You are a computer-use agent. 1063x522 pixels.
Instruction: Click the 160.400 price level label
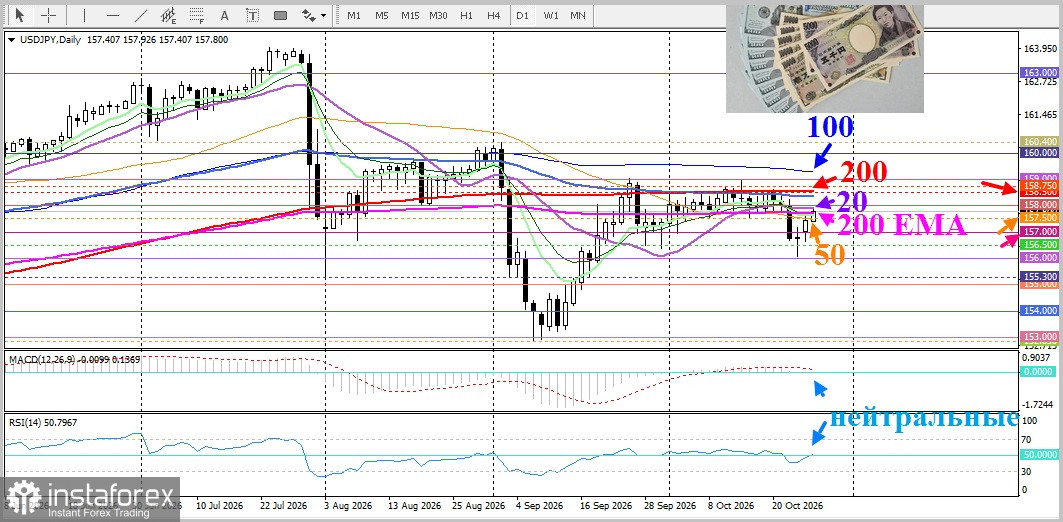(1039, 142)
